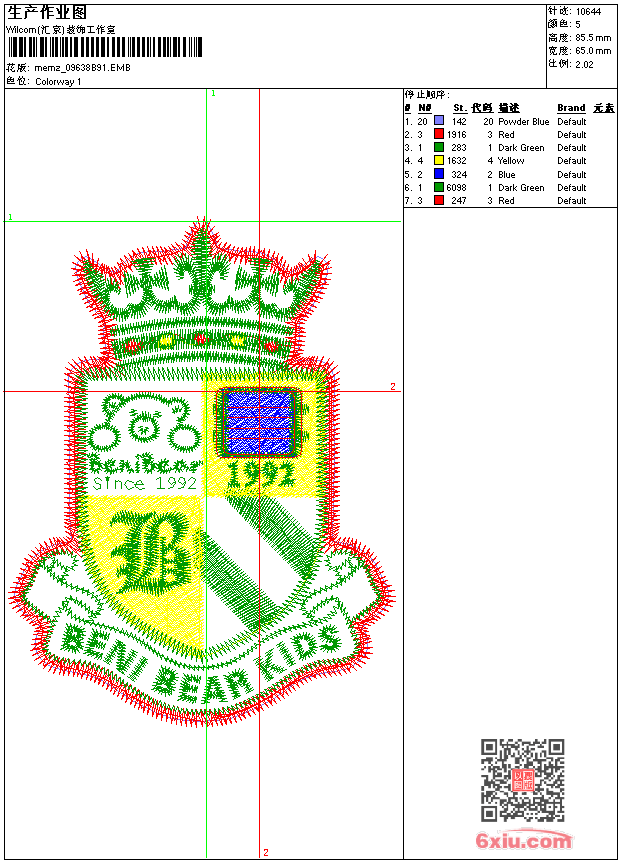Click the file name 'memz_09638B91.EMB'

(82, 68)
